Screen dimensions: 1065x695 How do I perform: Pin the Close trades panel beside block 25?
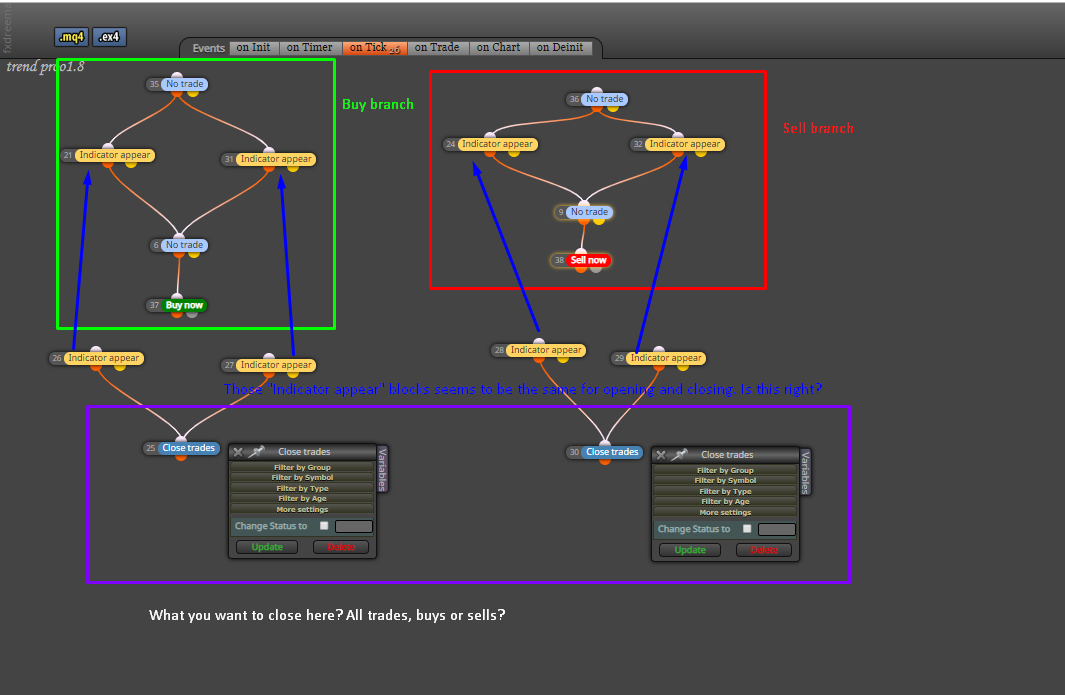pyautogui.click(x=257, y=452)
